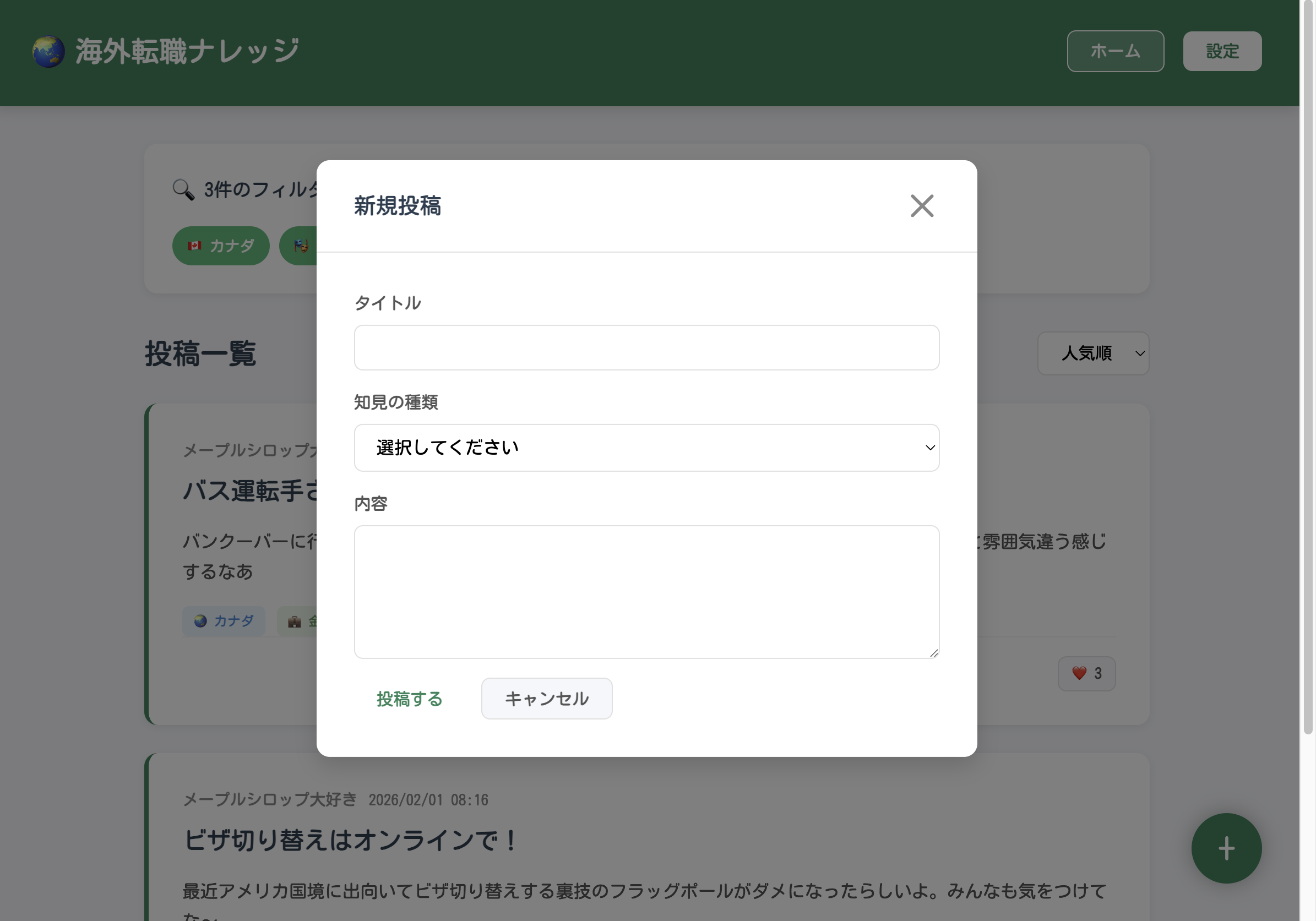Click the 投稿する submit button
Screen dimensions: 1316x921
pyautogui.click(x=409, y=699)
